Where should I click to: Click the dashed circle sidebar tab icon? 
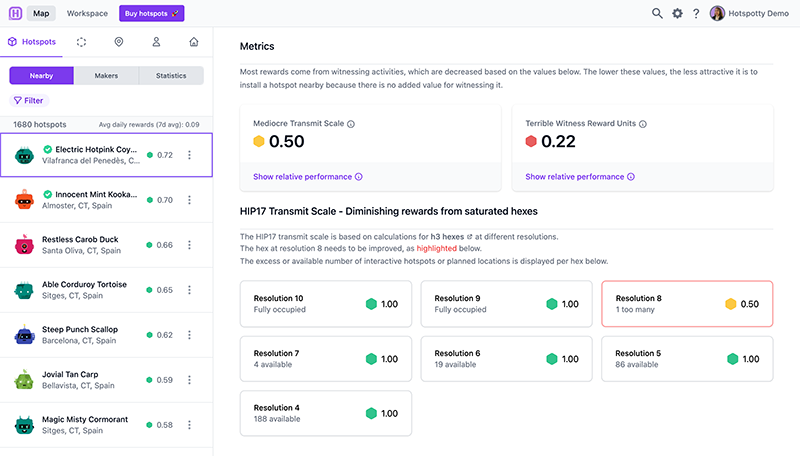point(82,42)
